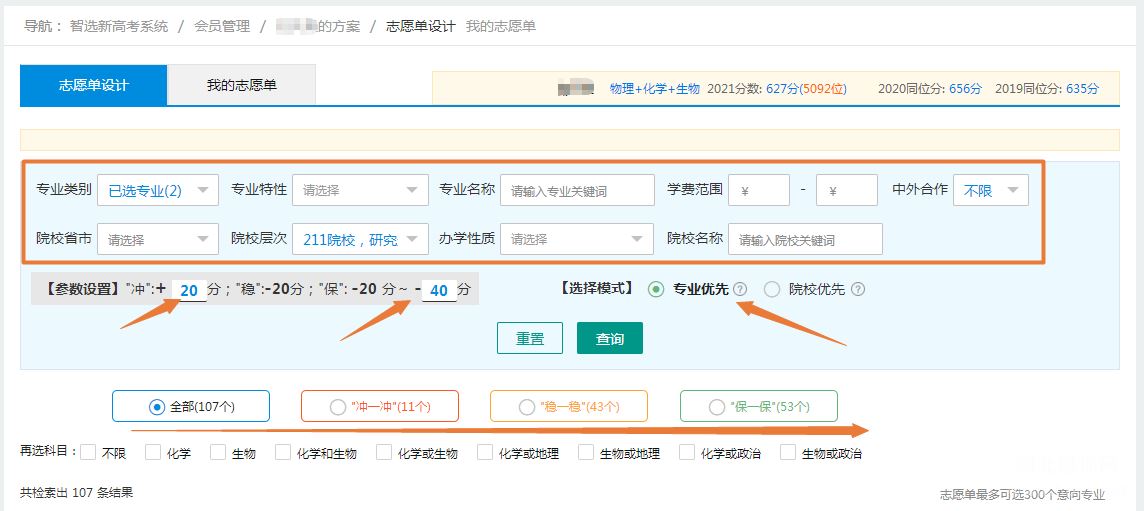Screen dimensions: 1144x511
Task: Expand the 院校层次 dropdown
Action: (360, 239)
